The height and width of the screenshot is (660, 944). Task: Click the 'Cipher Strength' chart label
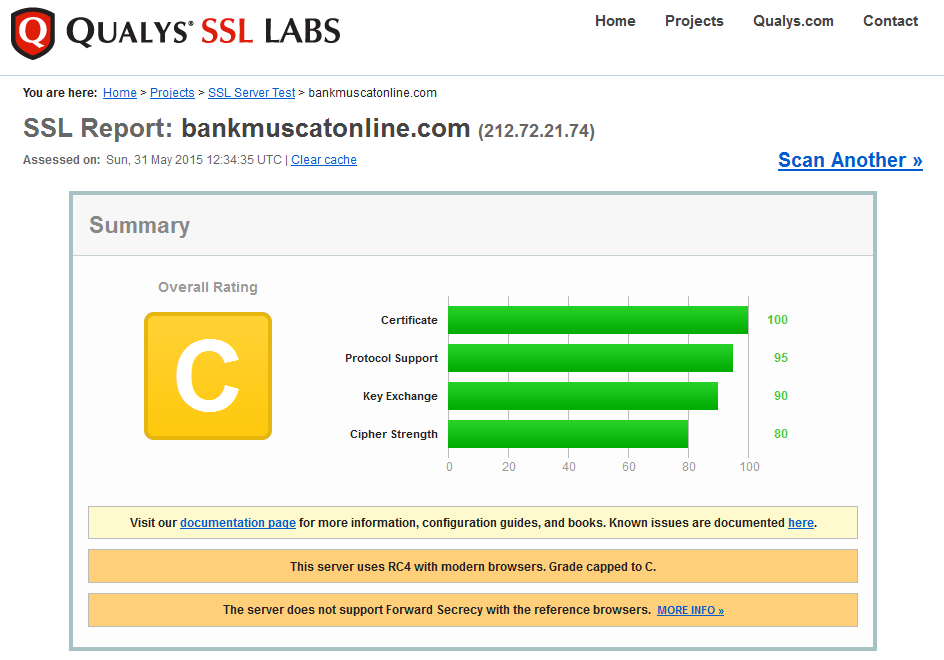click(394, 434)
